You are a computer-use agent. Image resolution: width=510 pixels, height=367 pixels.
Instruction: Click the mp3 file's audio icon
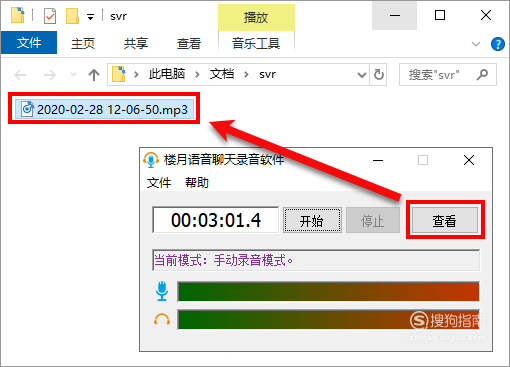point(28,109)
